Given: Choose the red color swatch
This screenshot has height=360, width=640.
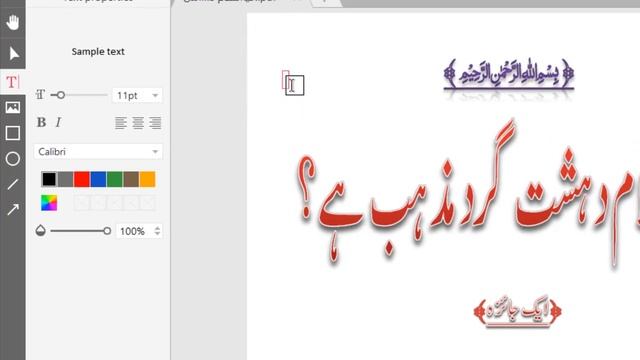Looking at the screenshot, I should pos(82,179).
